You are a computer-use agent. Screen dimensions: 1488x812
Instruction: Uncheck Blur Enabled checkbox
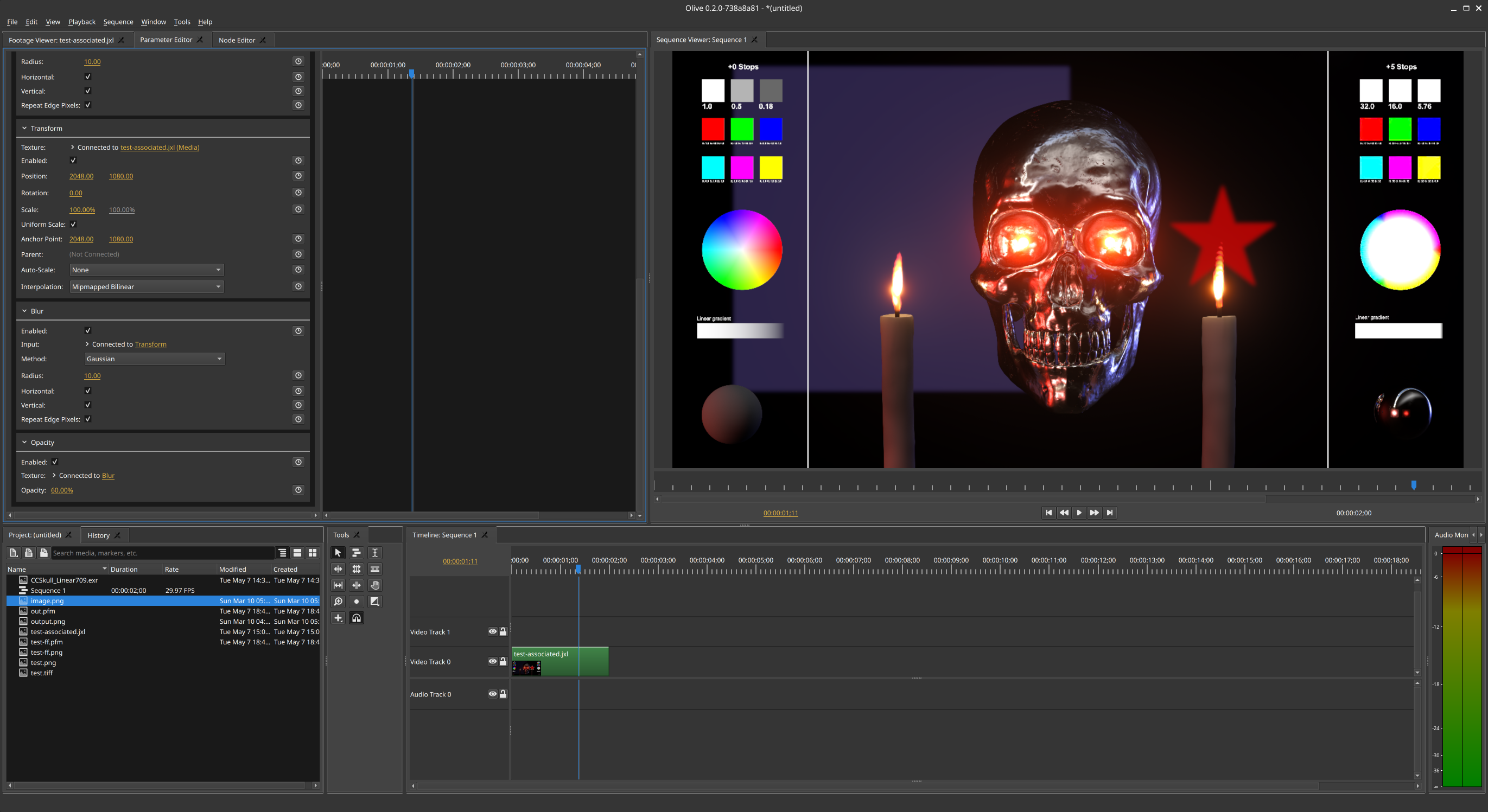click(x=88, y=330)
